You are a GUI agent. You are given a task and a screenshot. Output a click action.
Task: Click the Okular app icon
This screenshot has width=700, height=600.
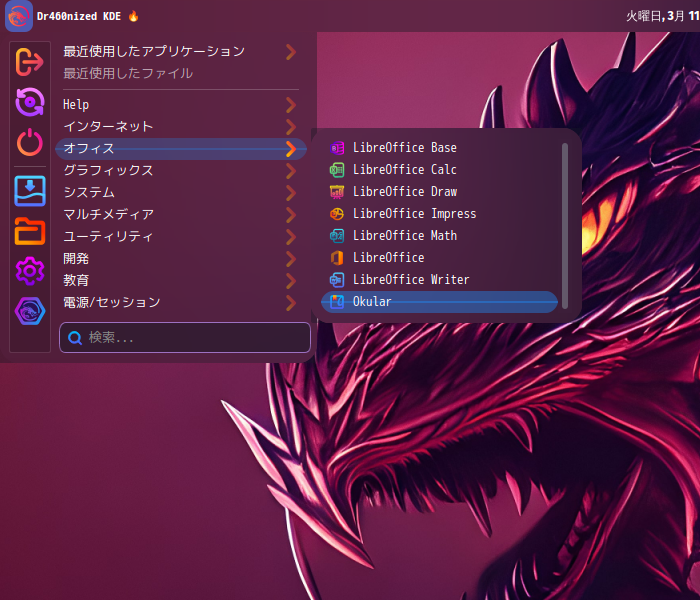337,302
